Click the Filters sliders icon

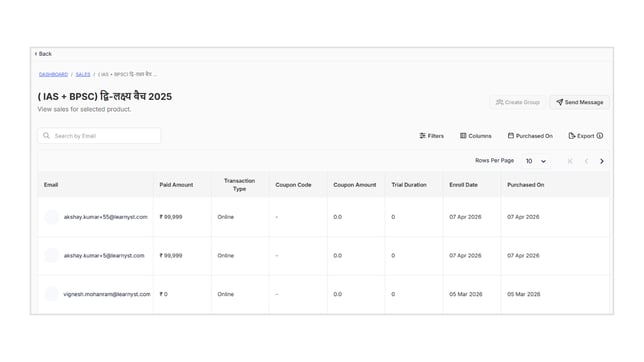click(422, 136)
